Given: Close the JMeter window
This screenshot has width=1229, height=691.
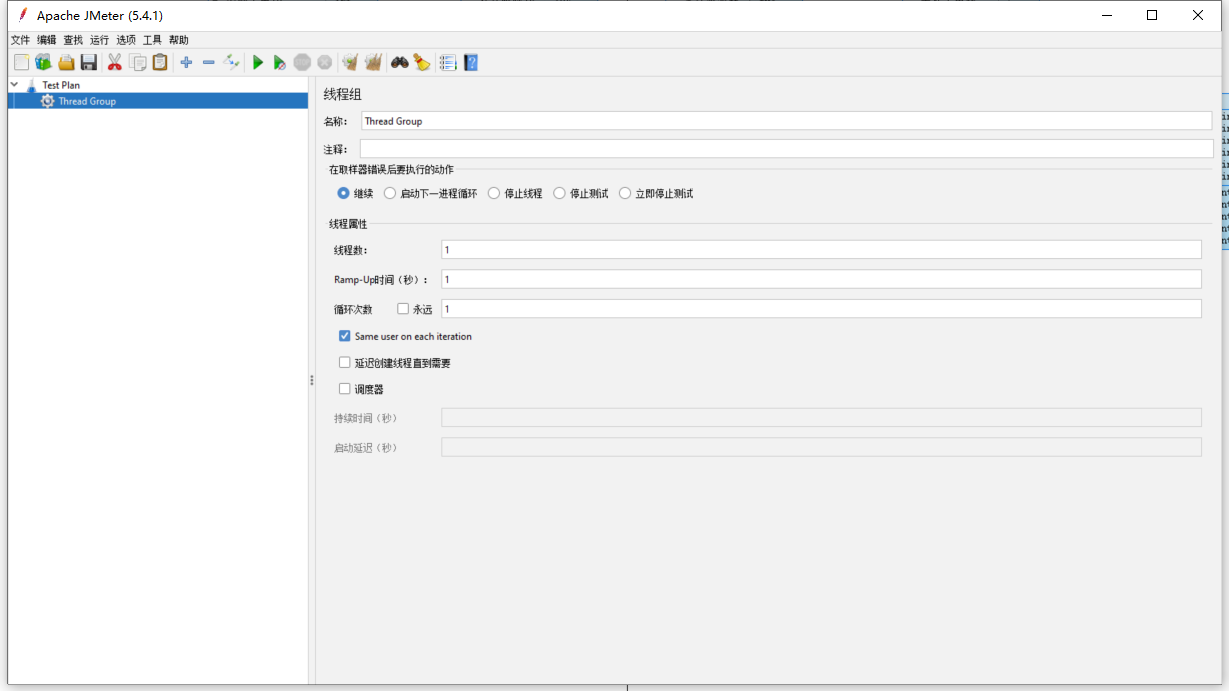Looking at the screenshot, I should pos(1198,15).
